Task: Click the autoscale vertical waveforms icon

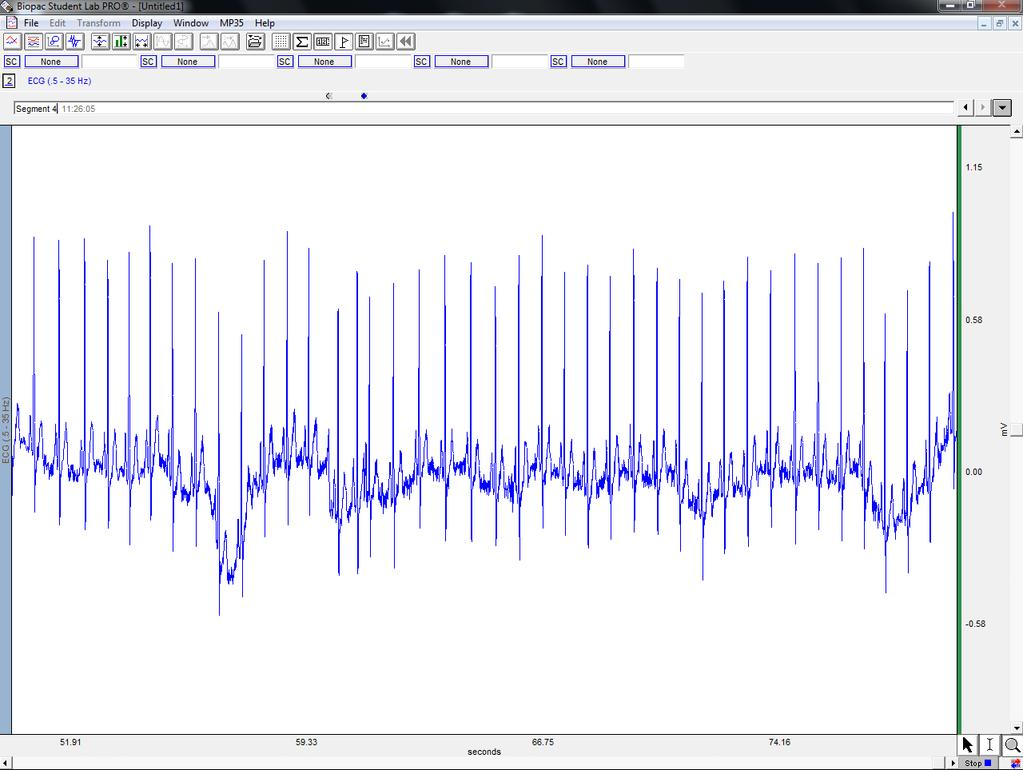Action: point(100,42)
